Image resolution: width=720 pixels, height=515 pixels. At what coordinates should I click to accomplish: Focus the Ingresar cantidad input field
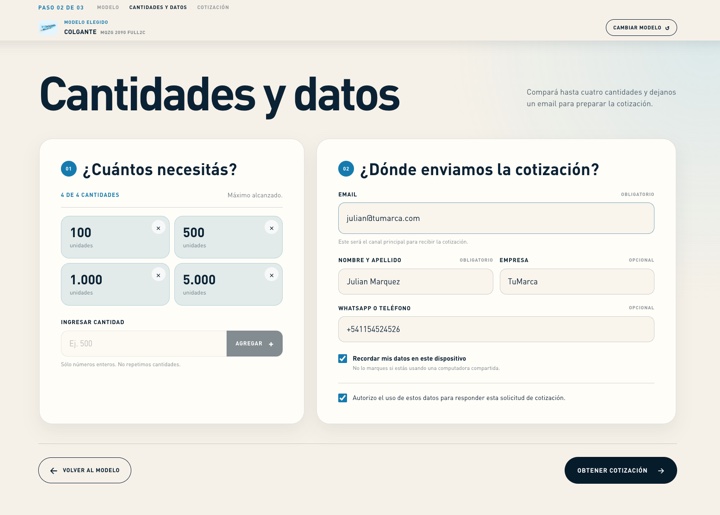[x=144, y=343]
